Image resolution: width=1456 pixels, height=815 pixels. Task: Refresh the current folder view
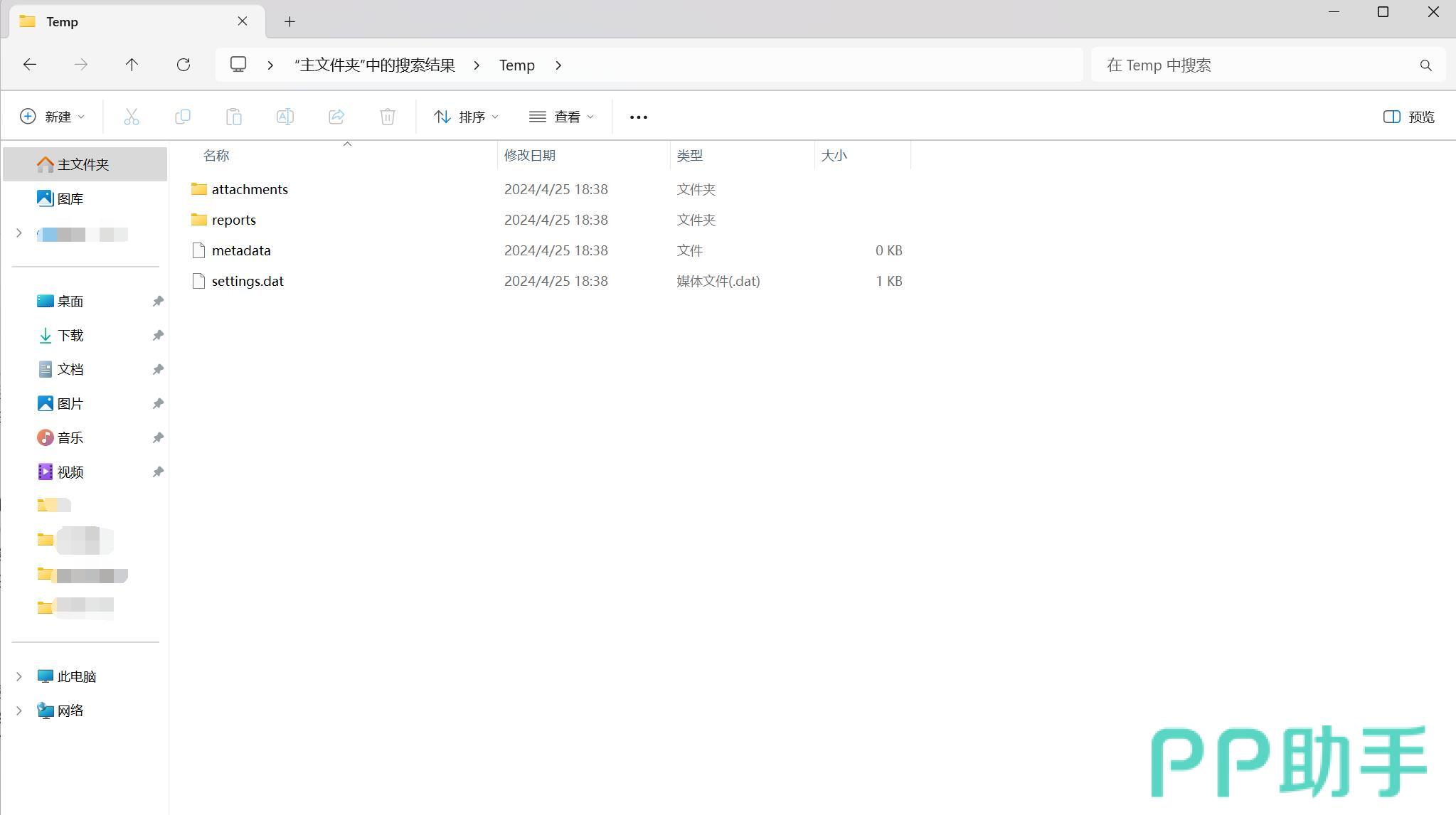click(x=184, y=65)
